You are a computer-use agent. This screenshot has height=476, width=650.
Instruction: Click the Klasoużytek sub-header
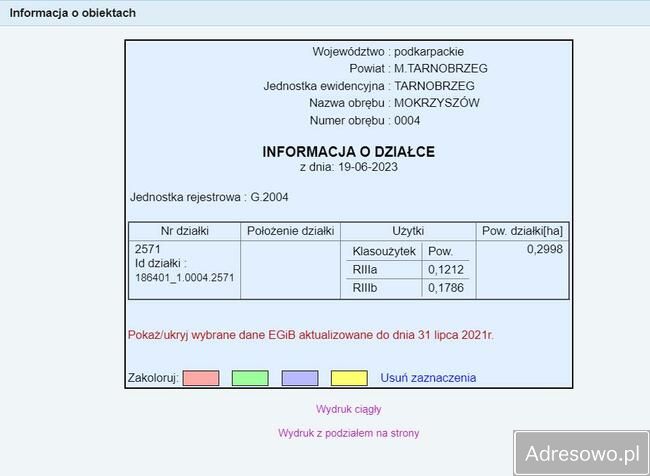[384, 251]
